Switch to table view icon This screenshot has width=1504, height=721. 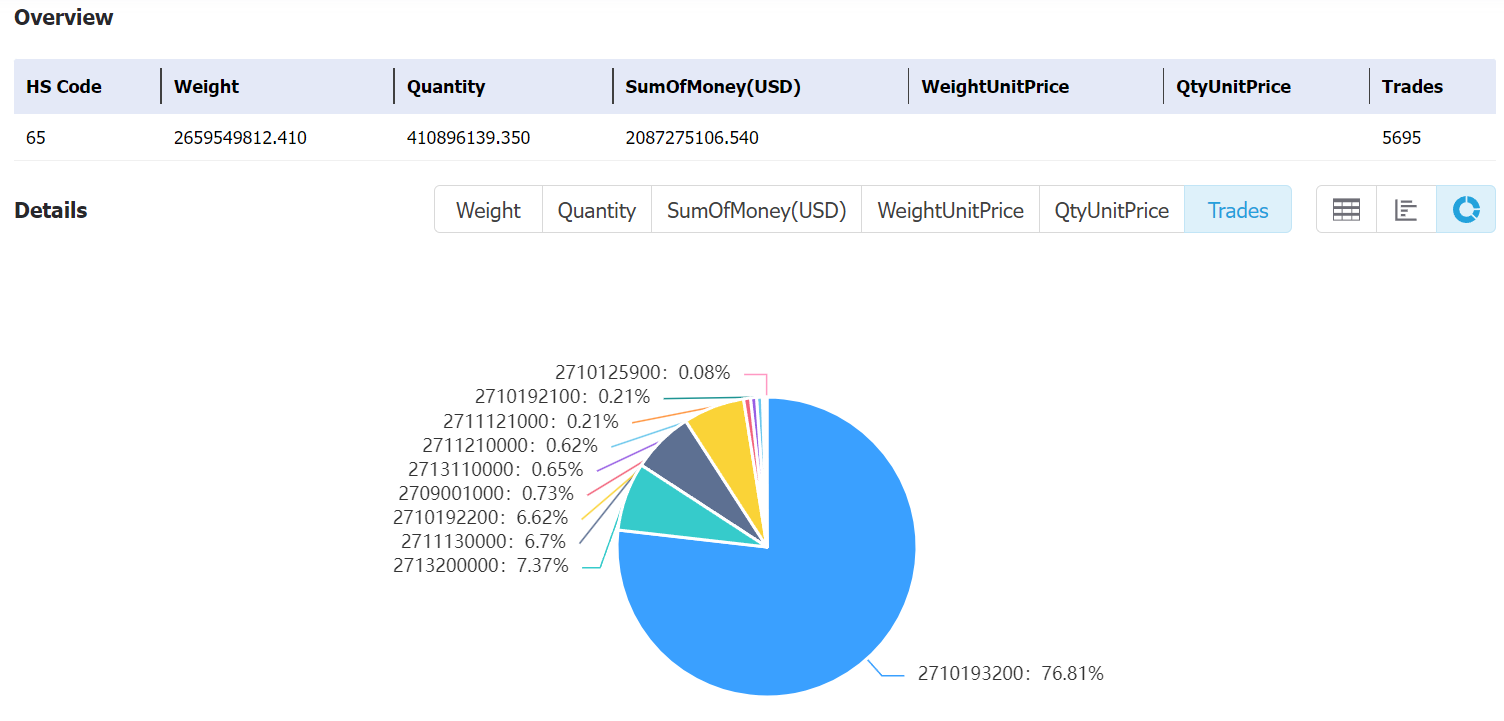pyautogui.click(x=1346, y=209)
